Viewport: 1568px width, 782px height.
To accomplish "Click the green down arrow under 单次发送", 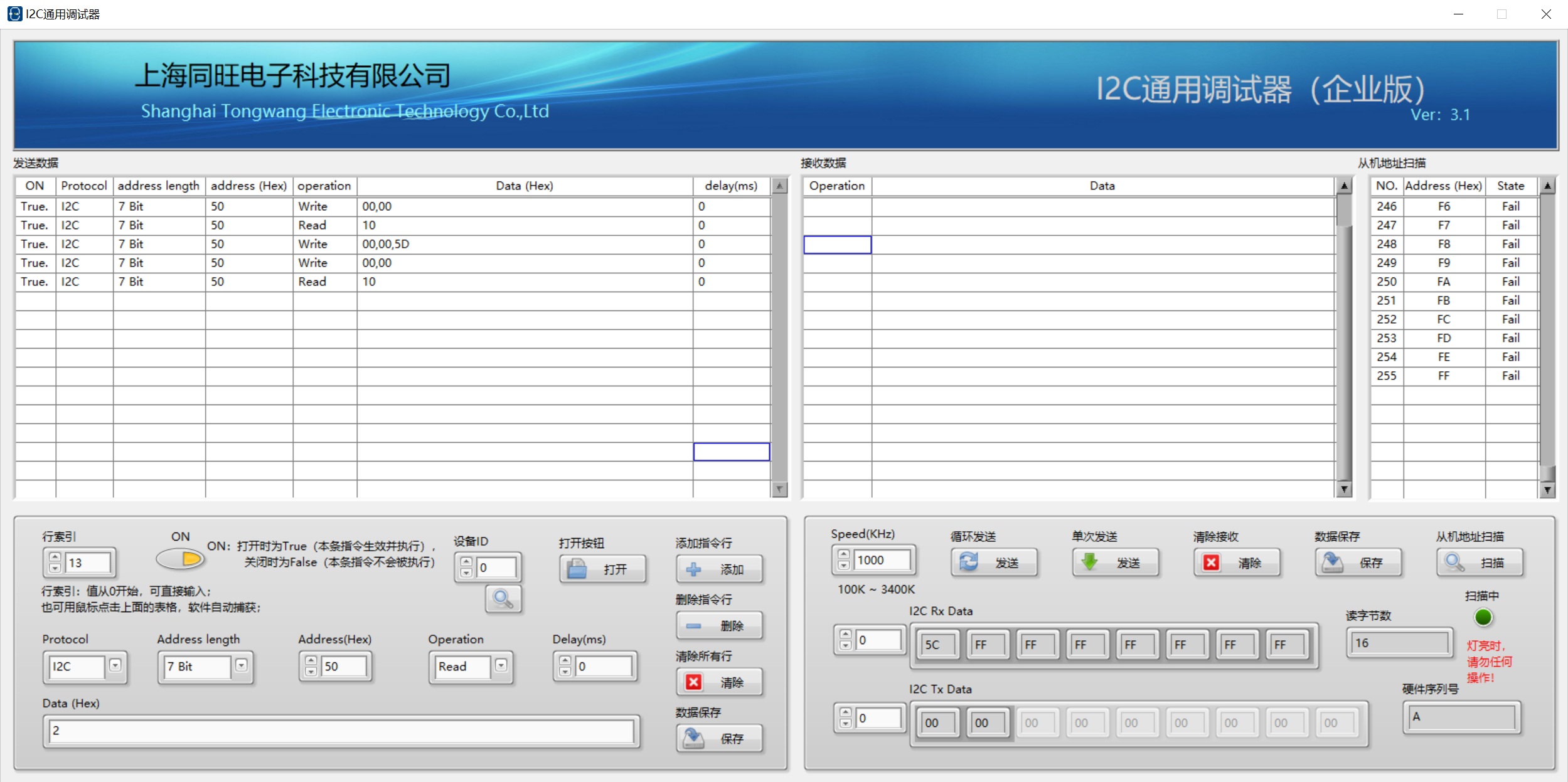I will pyautogui.click(x=1090, y=562).
